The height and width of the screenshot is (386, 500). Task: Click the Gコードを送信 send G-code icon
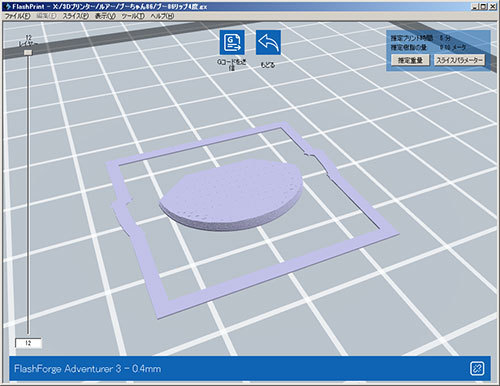tap(232, 42)
